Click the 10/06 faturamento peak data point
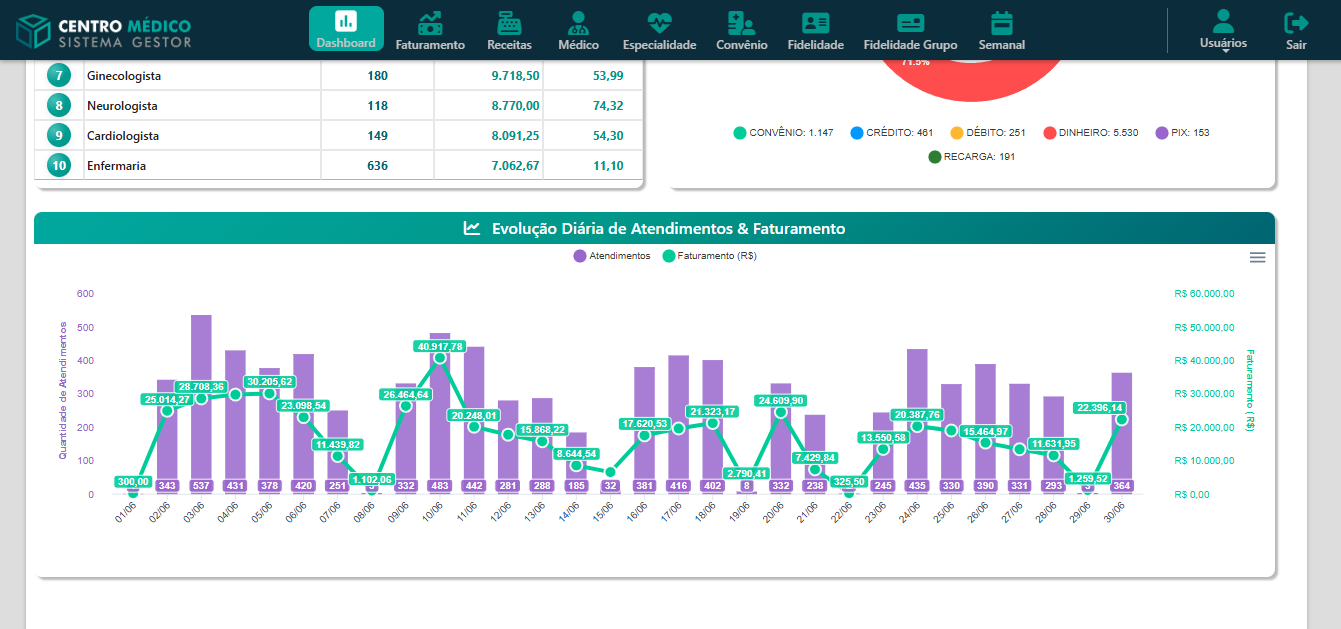The image size is (1341, 629). point(440,358)
